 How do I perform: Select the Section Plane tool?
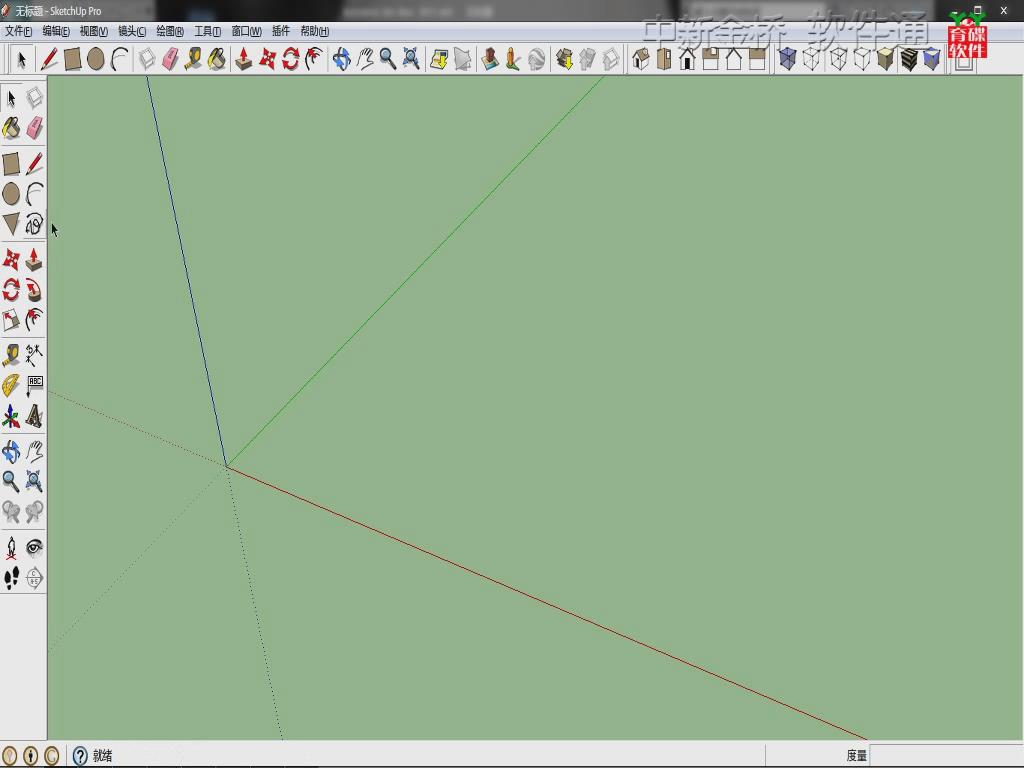point(34,578)
